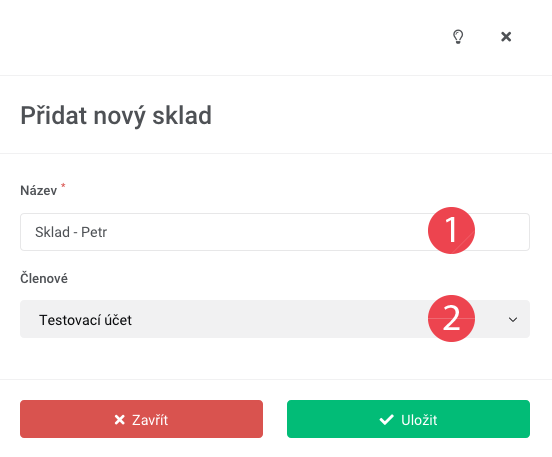Click empty area right of marker 1 in Název field
Image resolution: width=552 pixels, height=457 pixels.
tap(502, 232)
